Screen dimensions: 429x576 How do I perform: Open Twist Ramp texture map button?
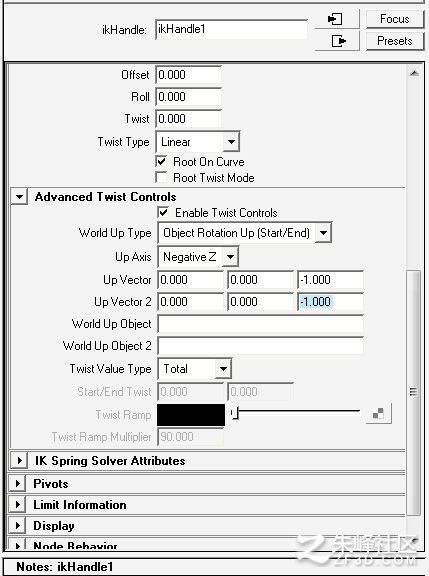click(x=379, y=414)
